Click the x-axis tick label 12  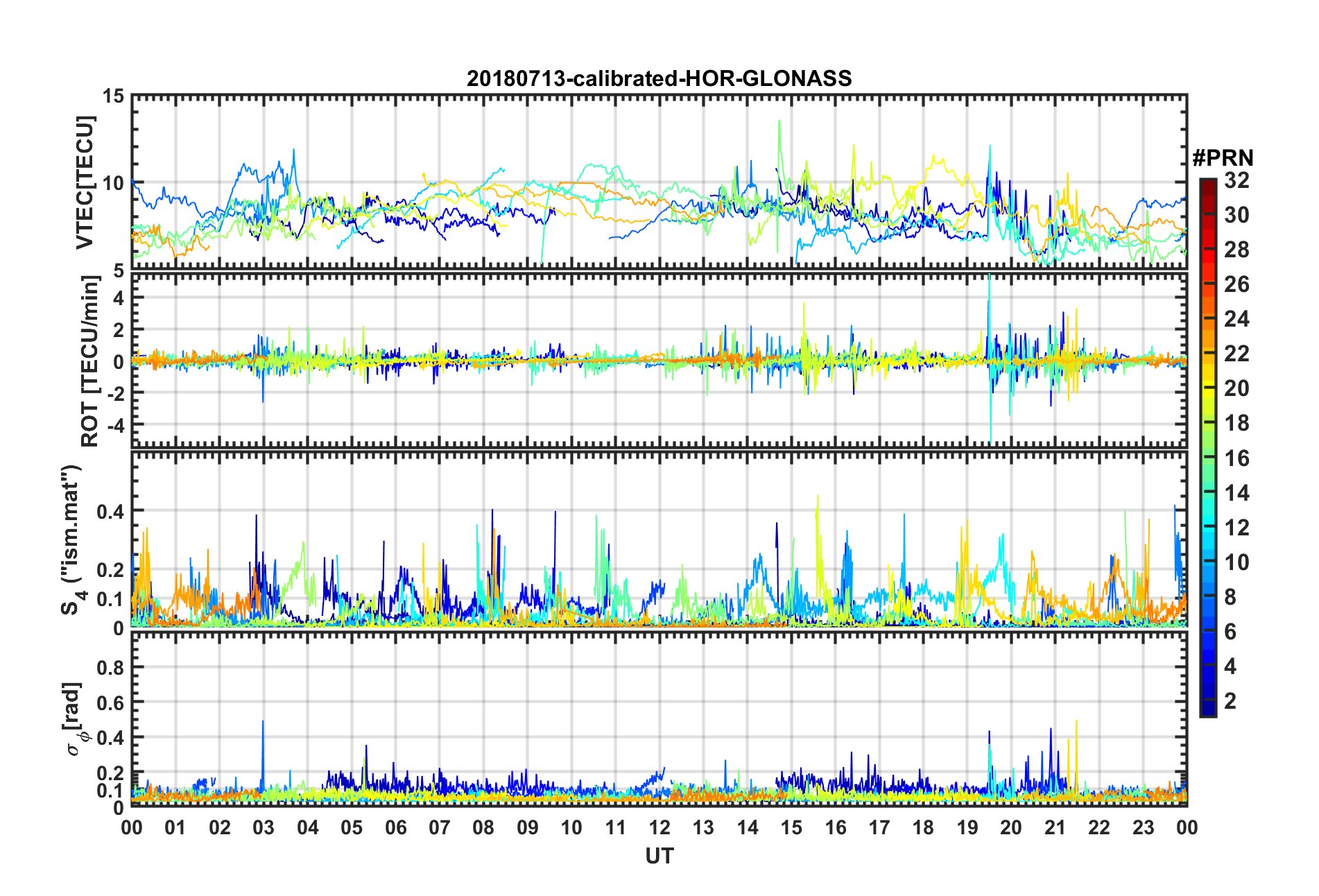point(659,828)
